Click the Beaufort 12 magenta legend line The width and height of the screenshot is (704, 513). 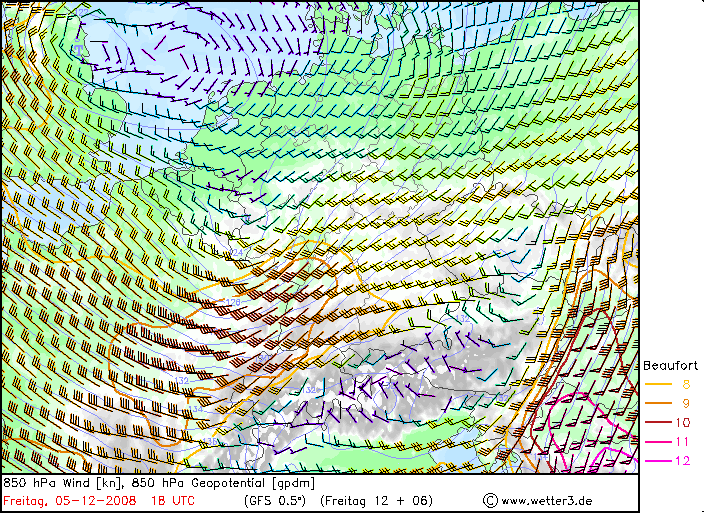click(x=658, y=461)
